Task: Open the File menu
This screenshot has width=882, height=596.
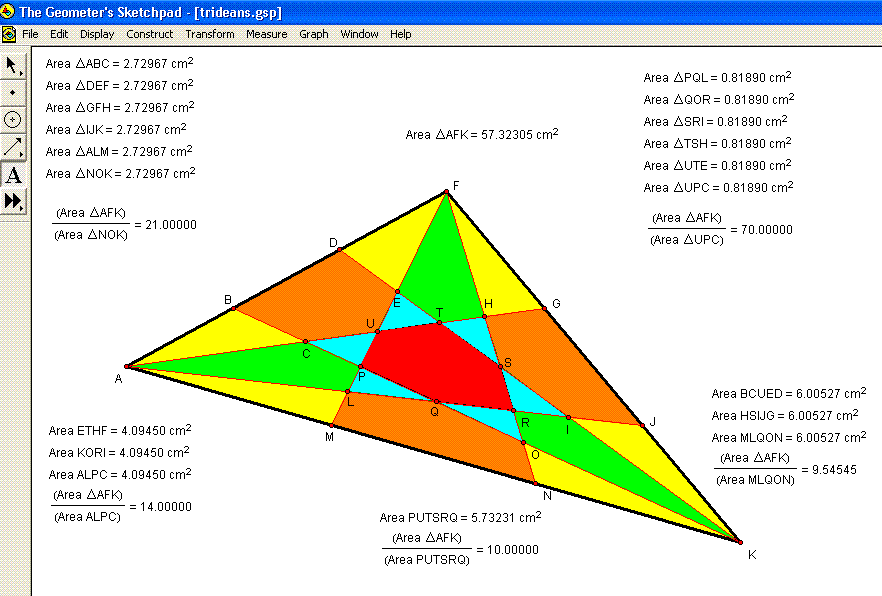Action: 30,34
